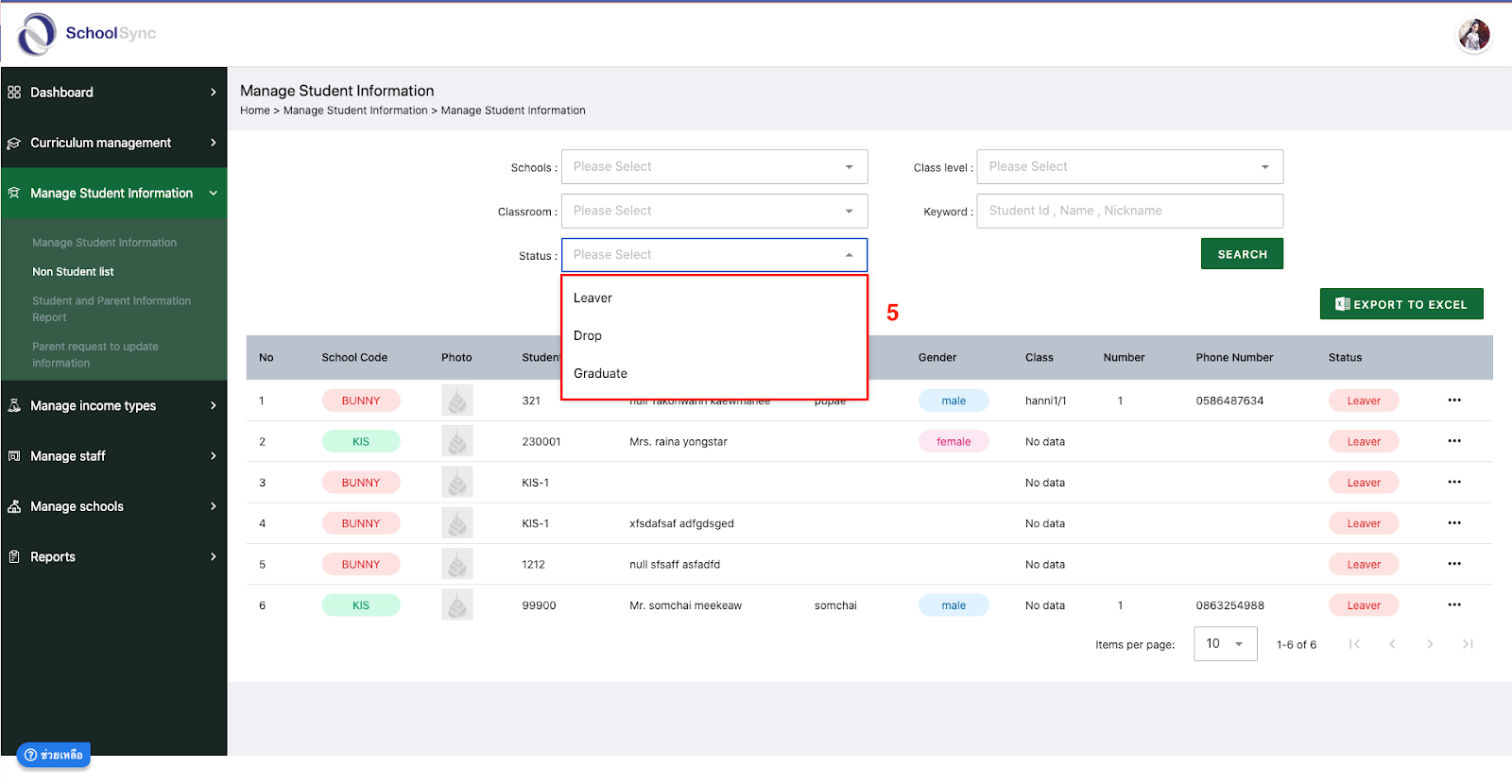Image resolution: width=1512 pixels, height=784 pixels.
Task: Click the Manage schools icon
Action: [14, 506]
